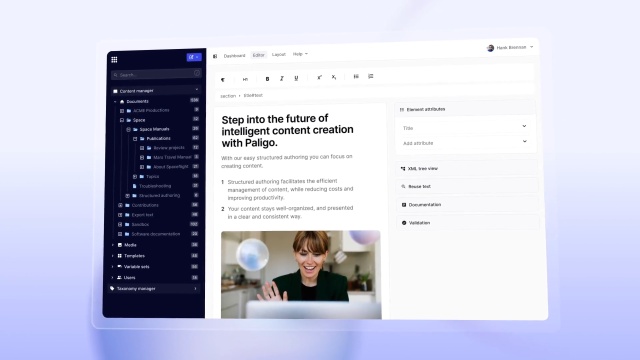The width and height of the screenshot is (640, 360).
Task: Collapse the Content manager section chevron
Action: coord(197,90)
